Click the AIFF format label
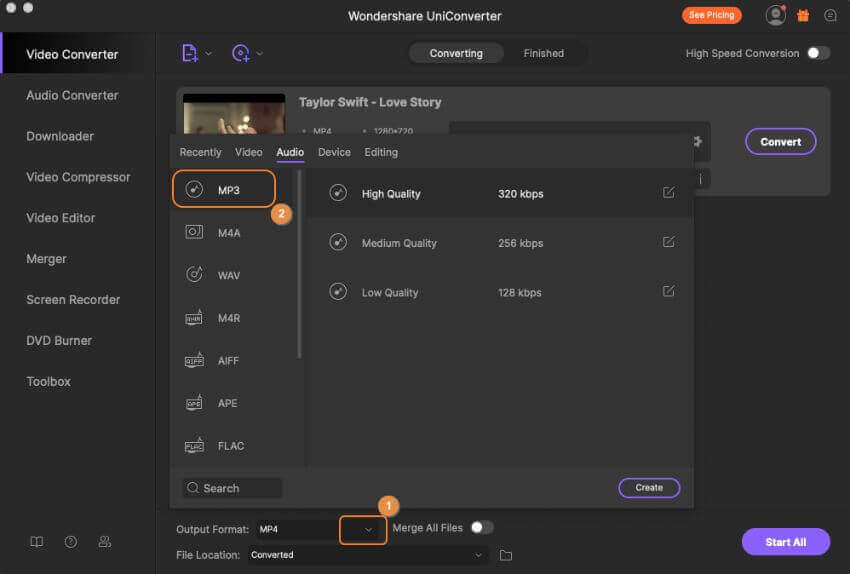The height and width of the screenshot is (574, 850). pyautogui.click(x=228, y=360)
